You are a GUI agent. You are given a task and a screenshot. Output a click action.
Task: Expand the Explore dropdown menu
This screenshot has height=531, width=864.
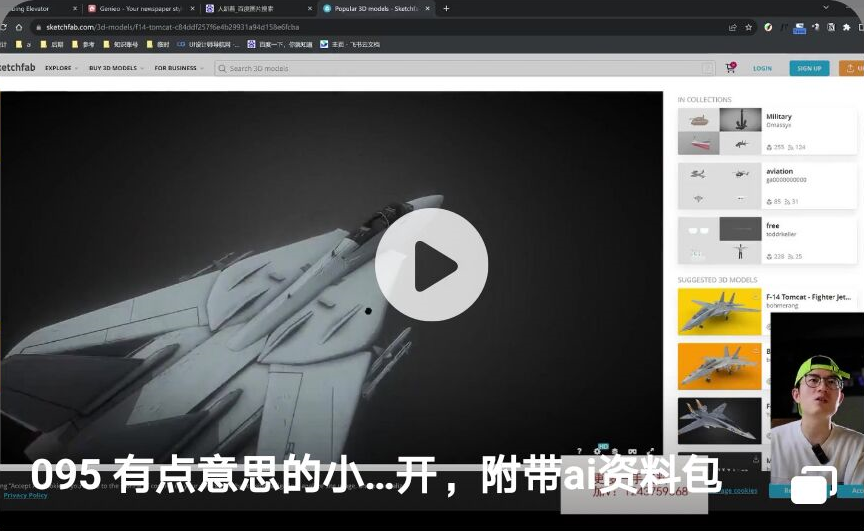tap(61, 68)
